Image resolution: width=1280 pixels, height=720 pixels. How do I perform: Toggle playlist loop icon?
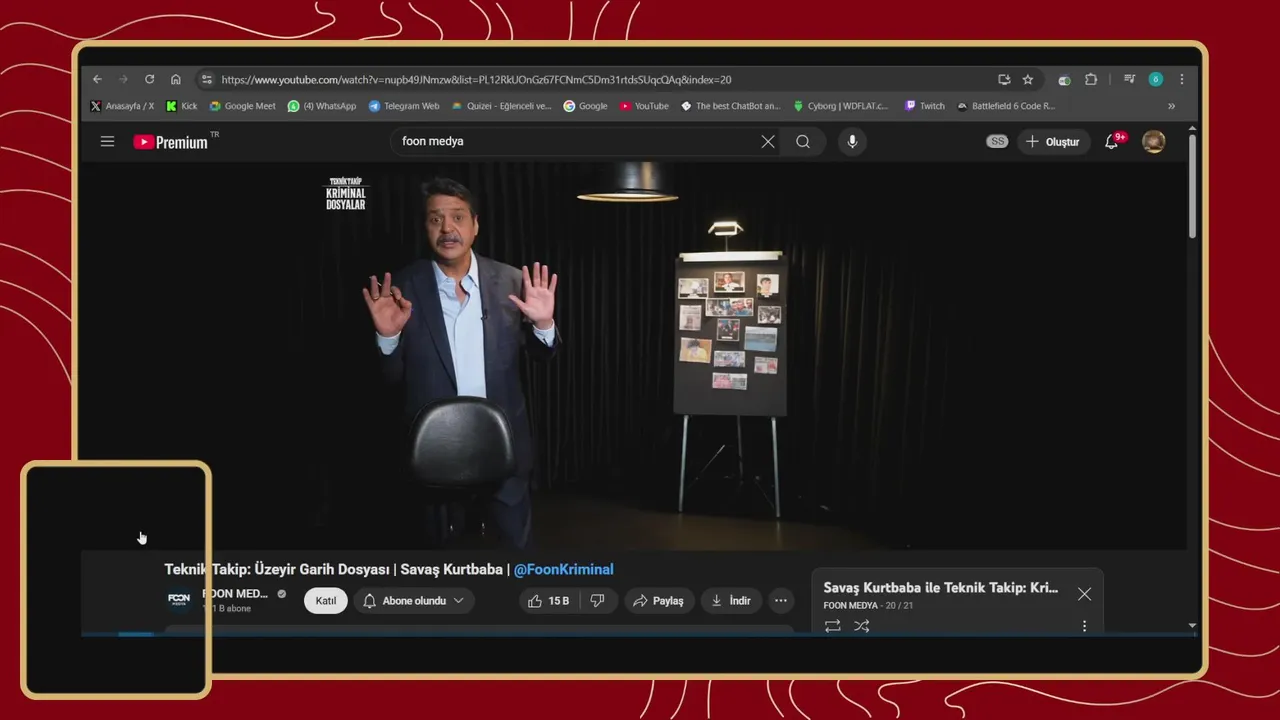pos(832,626)
